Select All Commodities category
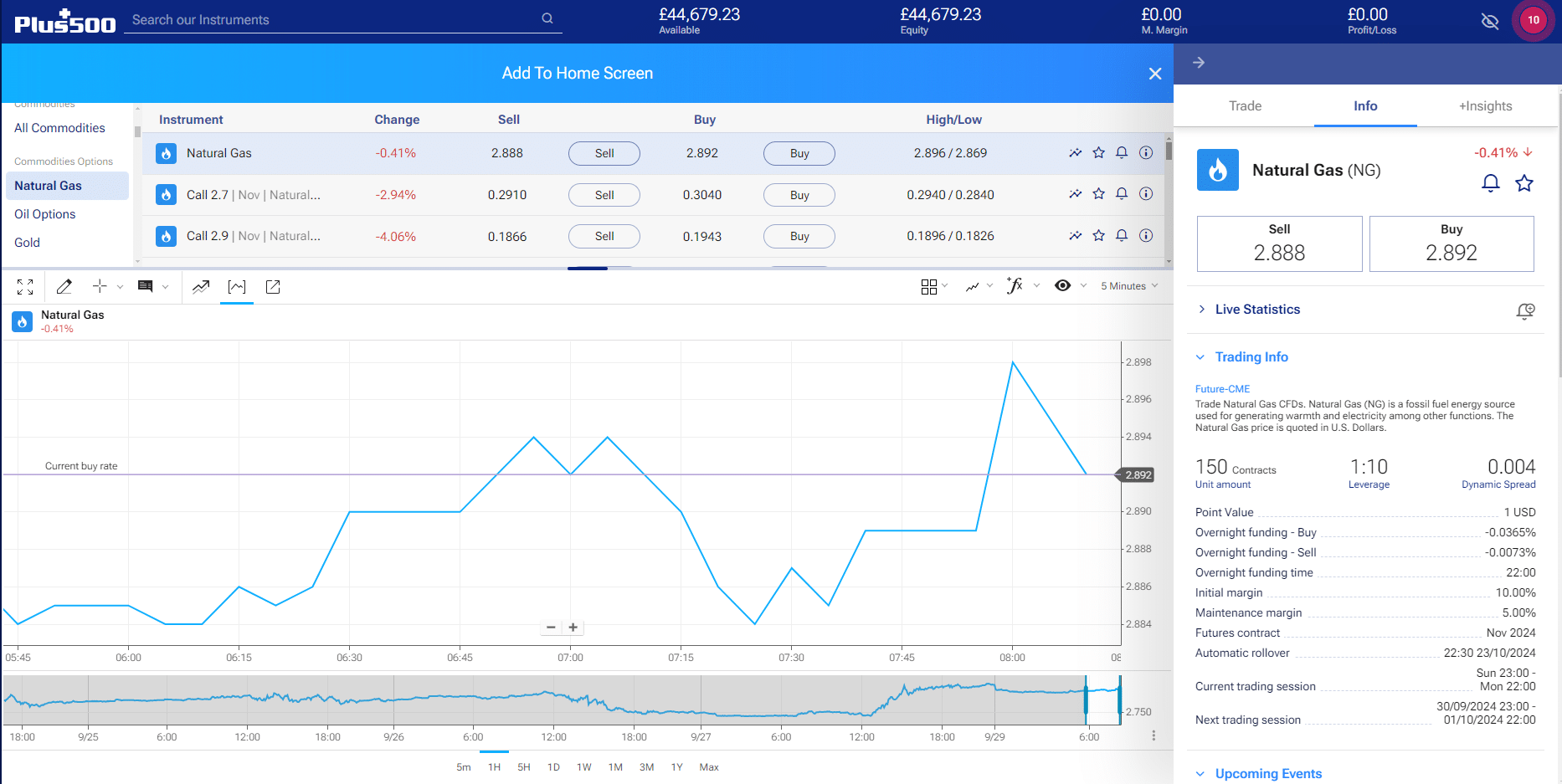 pos(60,128)
